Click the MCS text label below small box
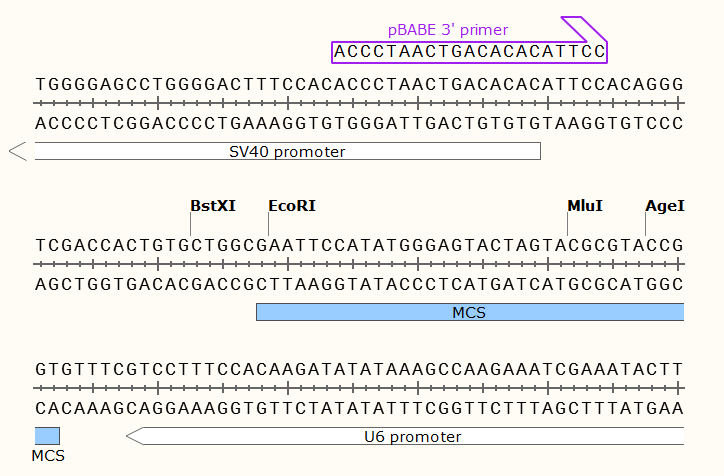724x476 pixels. tap(48, 456)
